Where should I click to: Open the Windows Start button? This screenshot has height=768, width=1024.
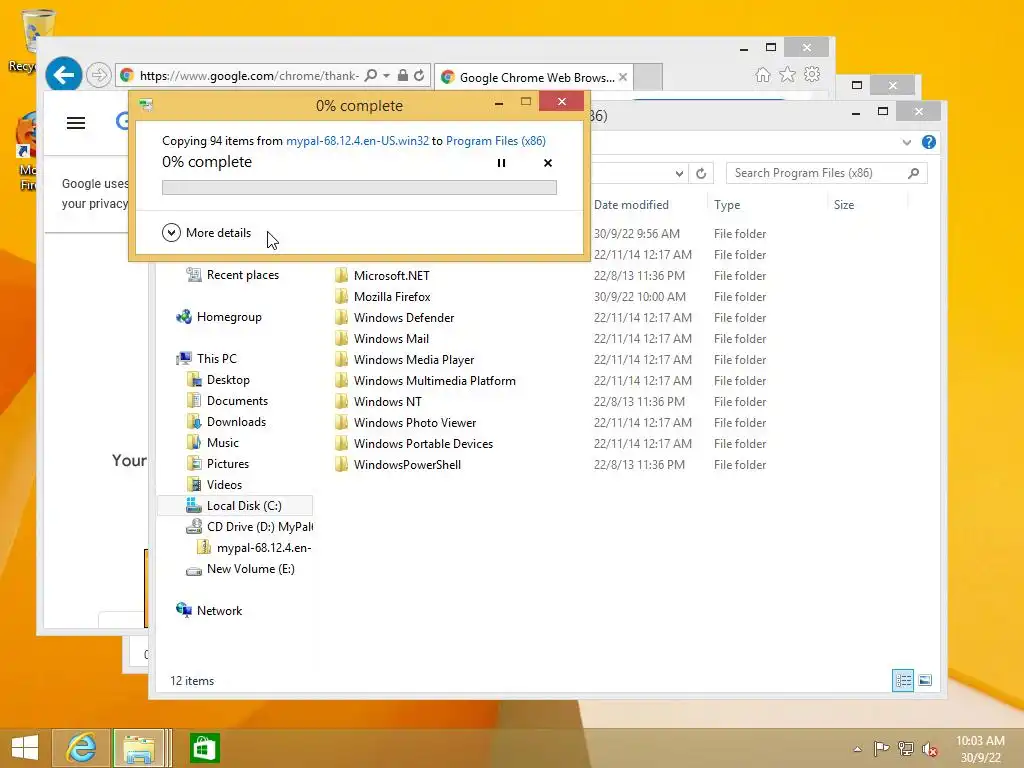[x=25, y=748]
